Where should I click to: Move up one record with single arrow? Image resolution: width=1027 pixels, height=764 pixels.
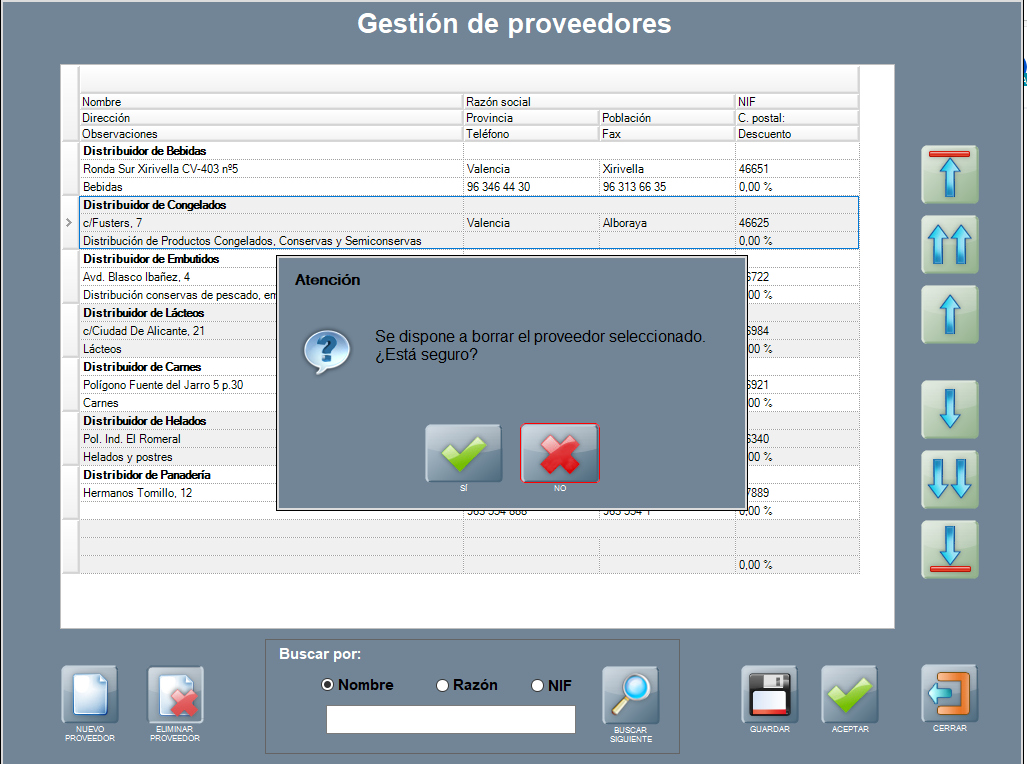tap(949, 315)
